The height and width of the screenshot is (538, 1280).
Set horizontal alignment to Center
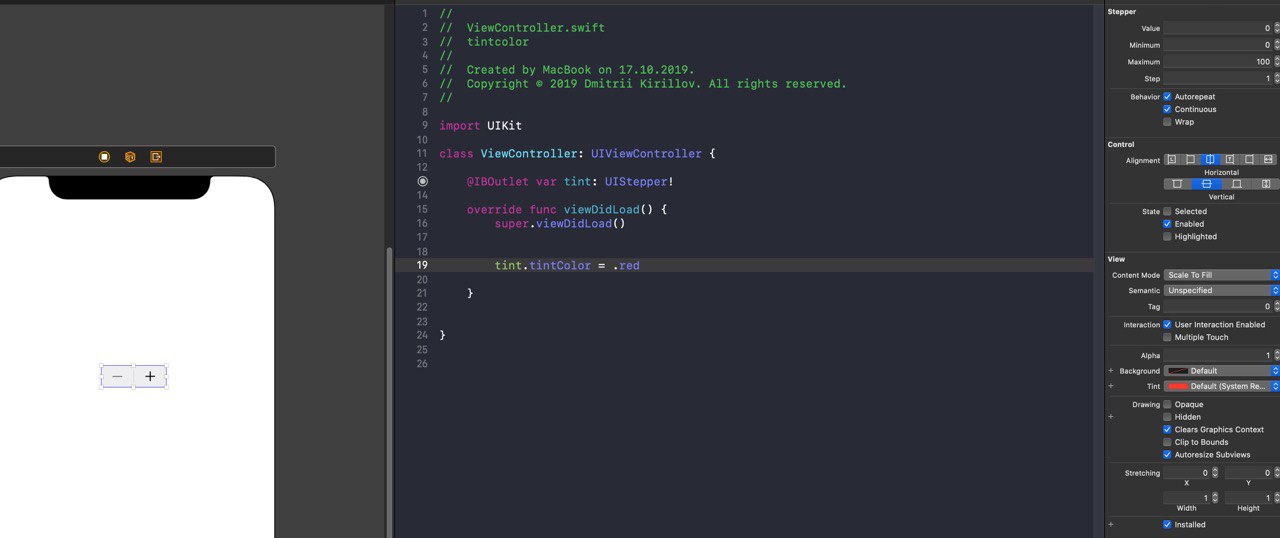coord(1210,160)
